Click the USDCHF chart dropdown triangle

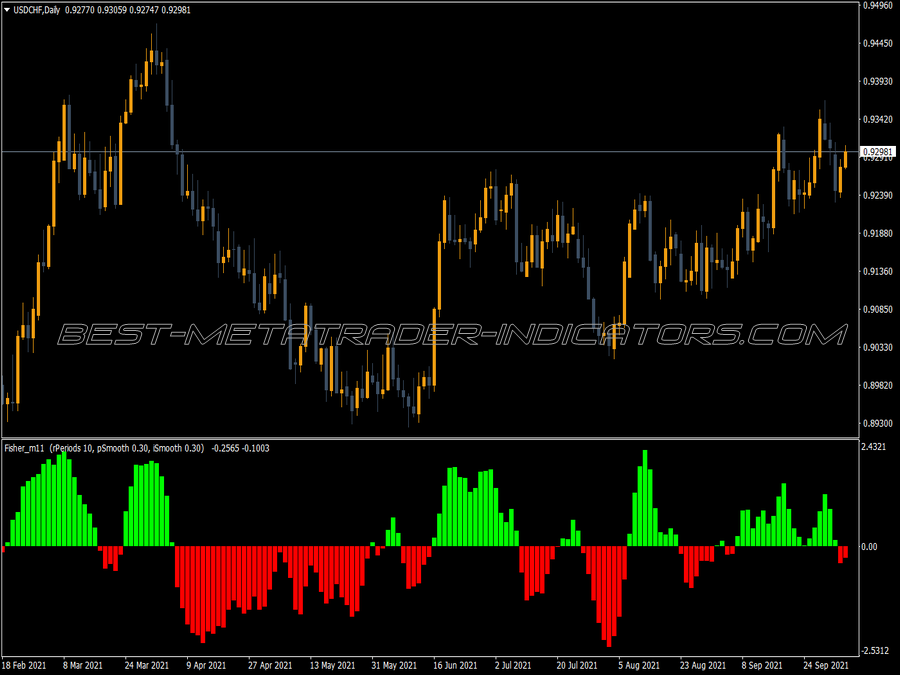click(7, 10)
